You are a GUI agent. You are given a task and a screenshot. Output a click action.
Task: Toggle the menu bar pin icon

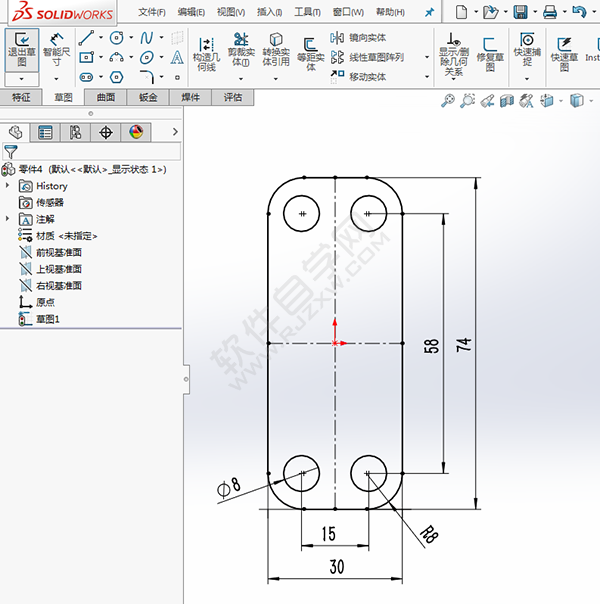pos(429,12)
